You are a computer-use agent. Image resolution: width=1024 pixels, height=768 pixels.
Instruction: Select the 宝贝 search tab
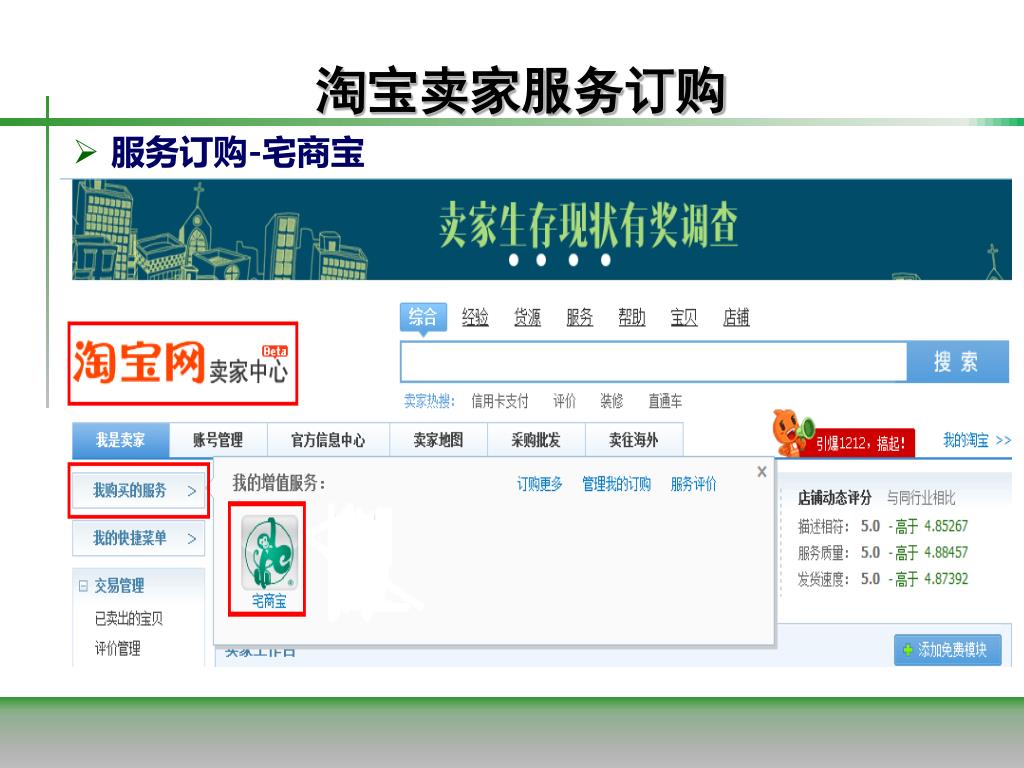pyautogui.click(x=684, y=317)
